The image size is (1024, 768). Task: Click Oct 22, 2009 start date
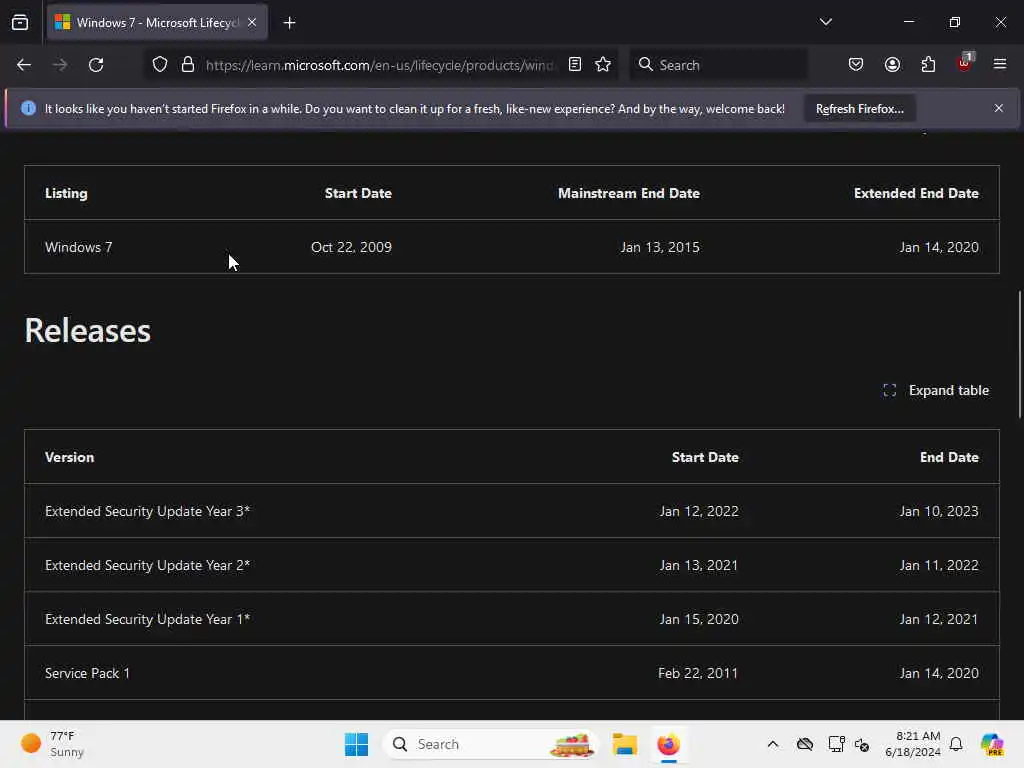tap(351, 247)
